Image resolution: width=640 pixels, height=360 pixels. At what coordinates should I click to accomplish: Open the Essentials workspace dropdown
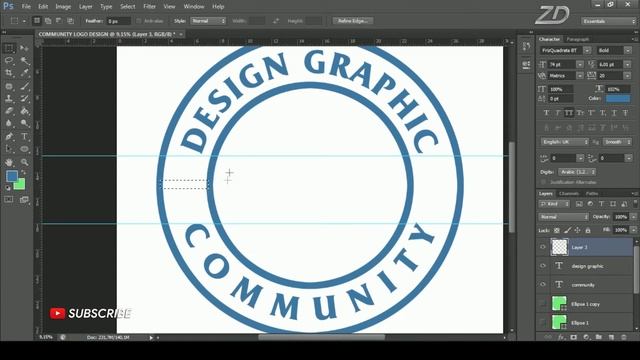point(608,21)
